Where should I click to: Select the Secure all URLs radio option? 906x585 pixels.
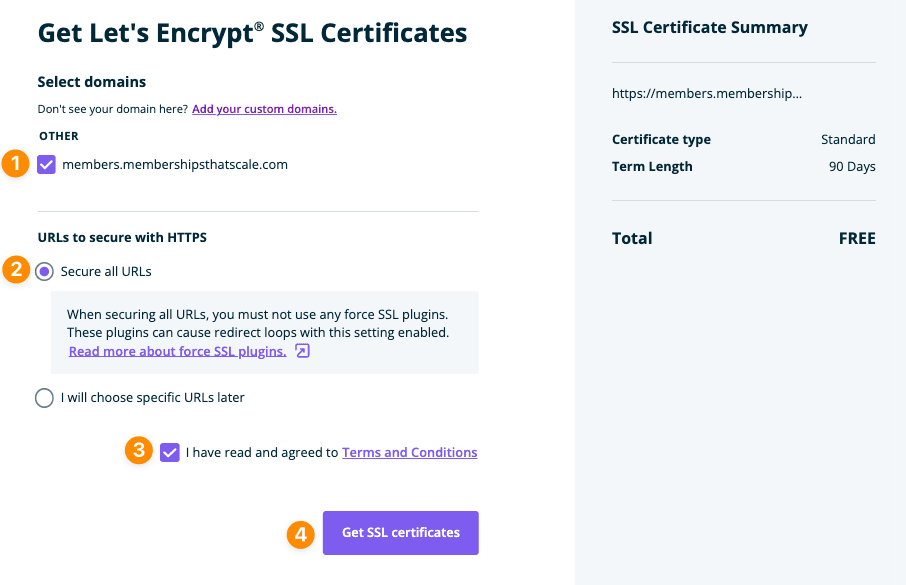tap(44, 270)
